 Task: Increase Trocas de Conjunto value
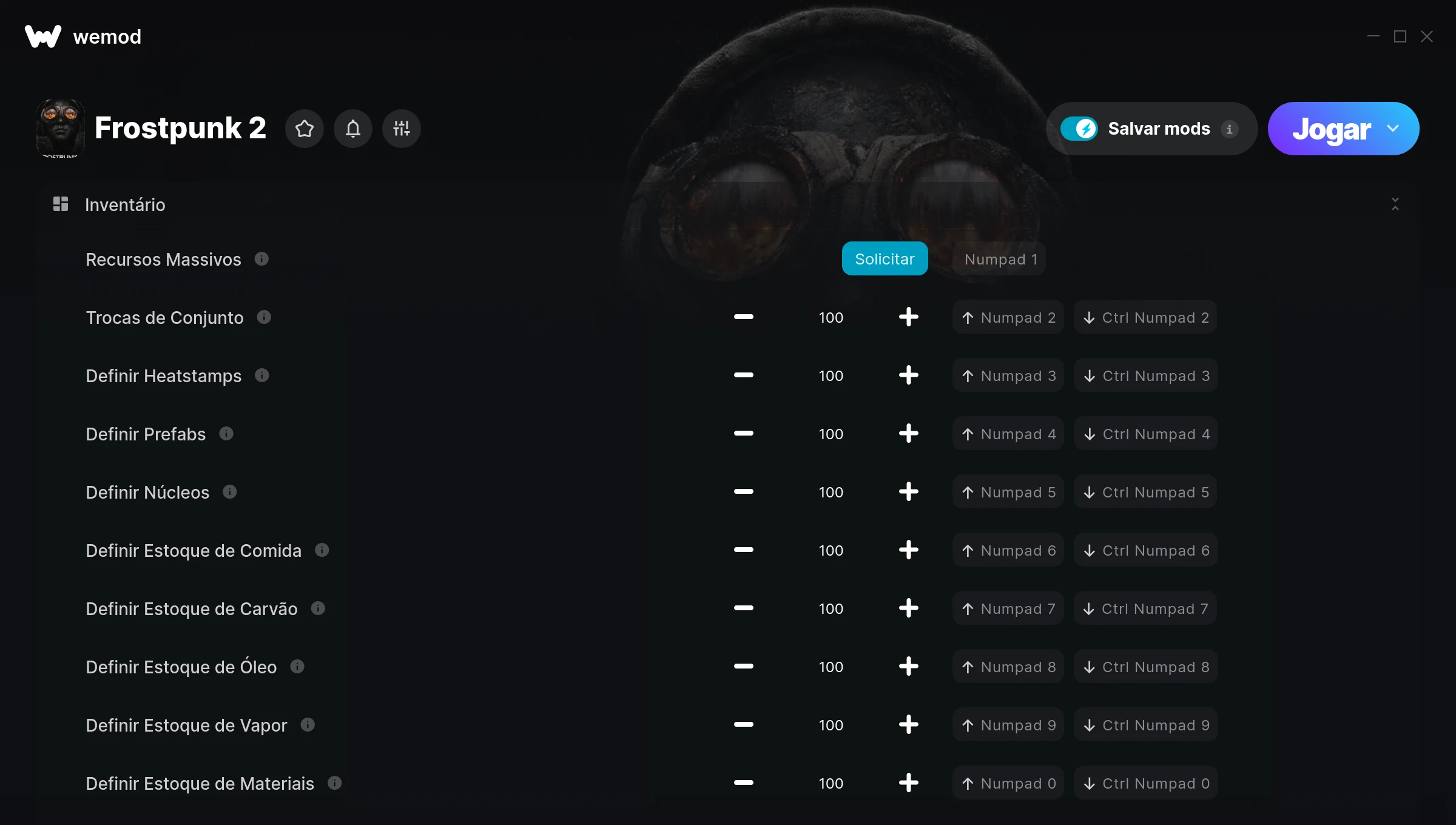click(x=908, y=317)
